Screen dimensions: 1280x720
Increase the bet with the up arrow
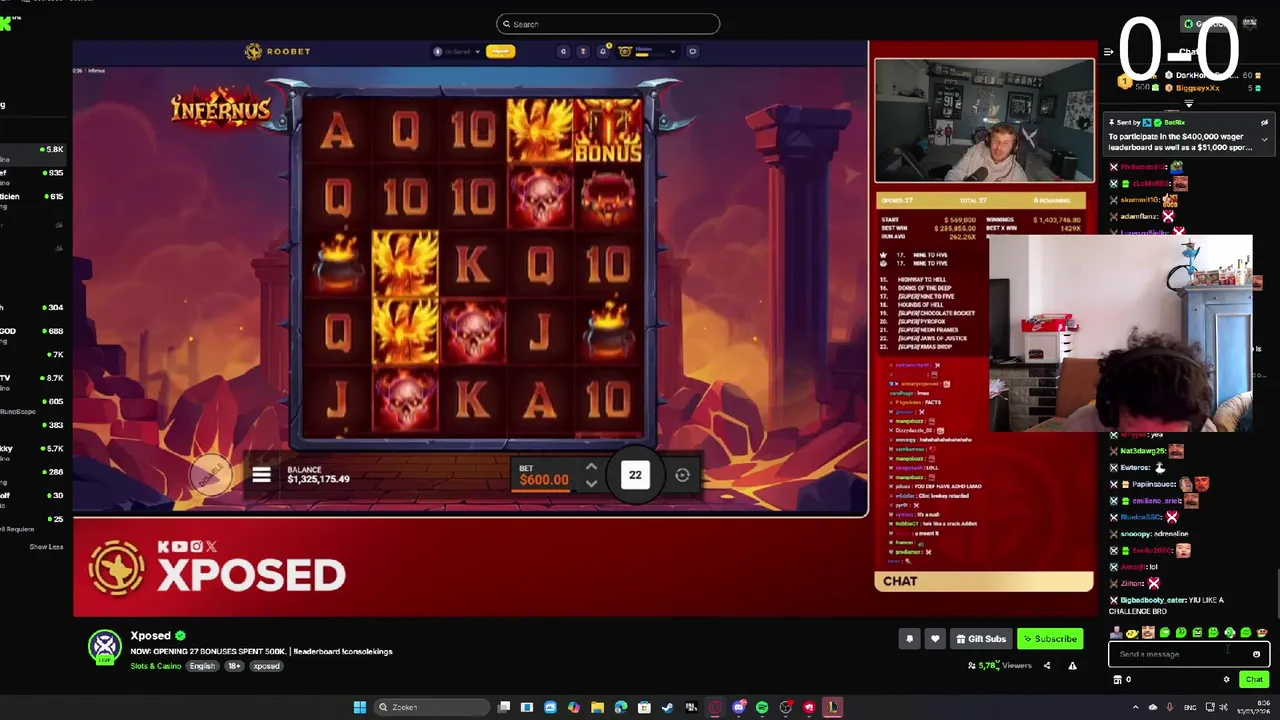tap(591, 467)
